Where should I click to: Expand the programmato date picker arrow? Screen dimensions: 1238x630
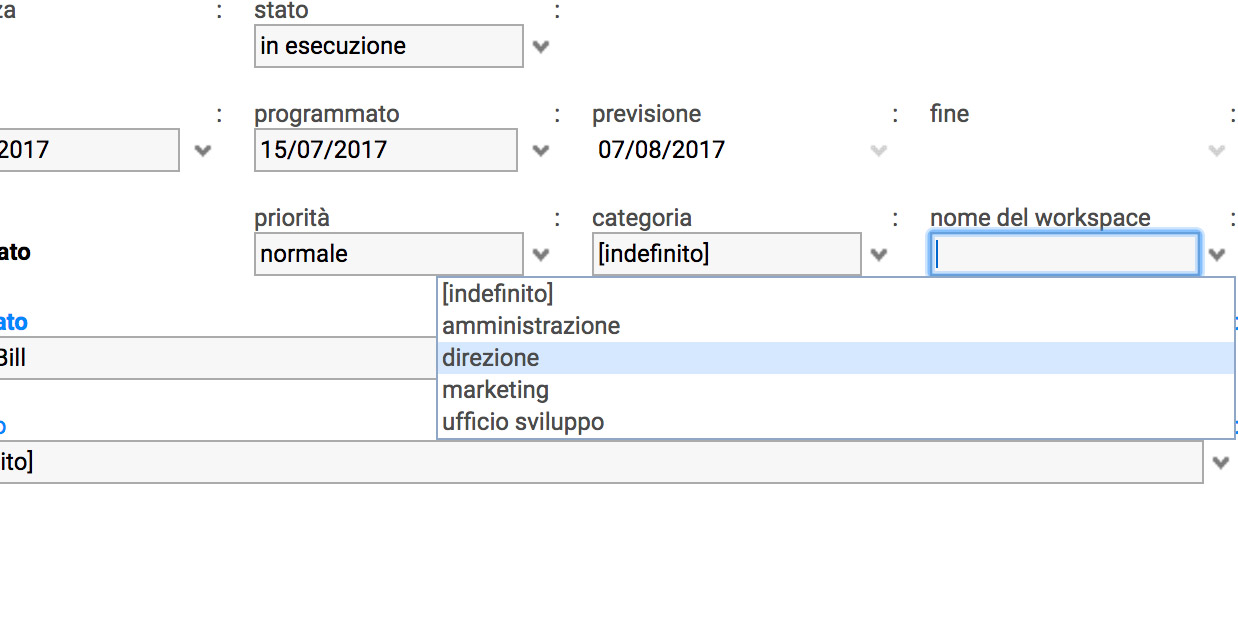(541, 151)
